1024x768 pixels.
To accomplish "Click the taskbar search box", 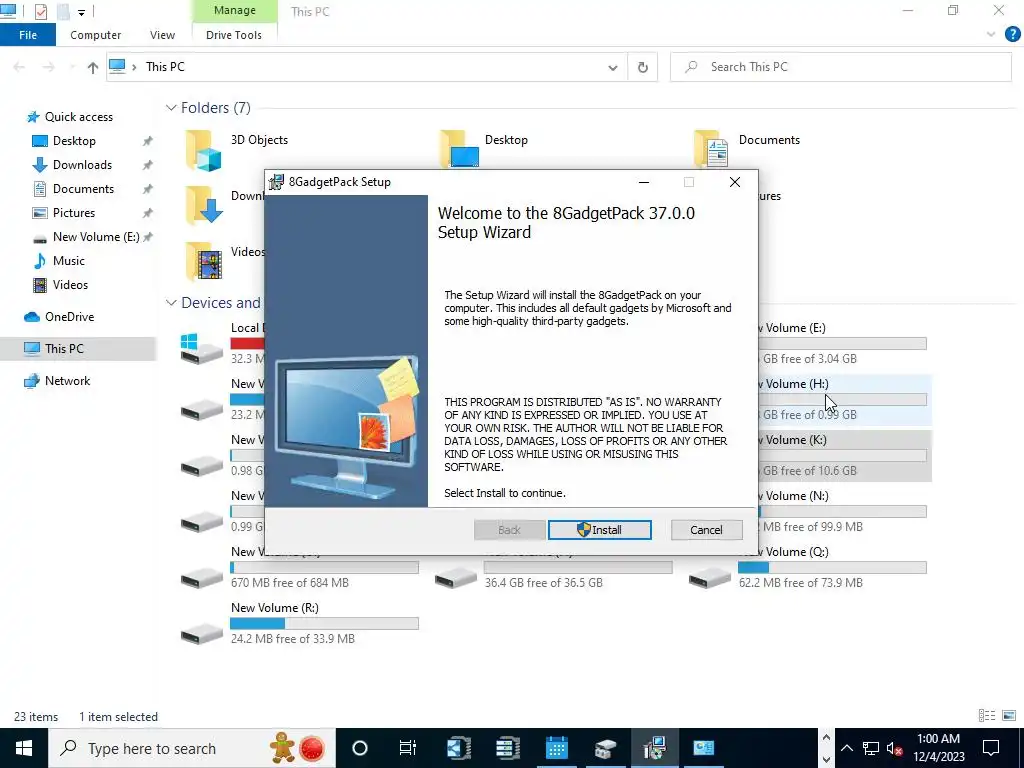I will pos(192,748).
